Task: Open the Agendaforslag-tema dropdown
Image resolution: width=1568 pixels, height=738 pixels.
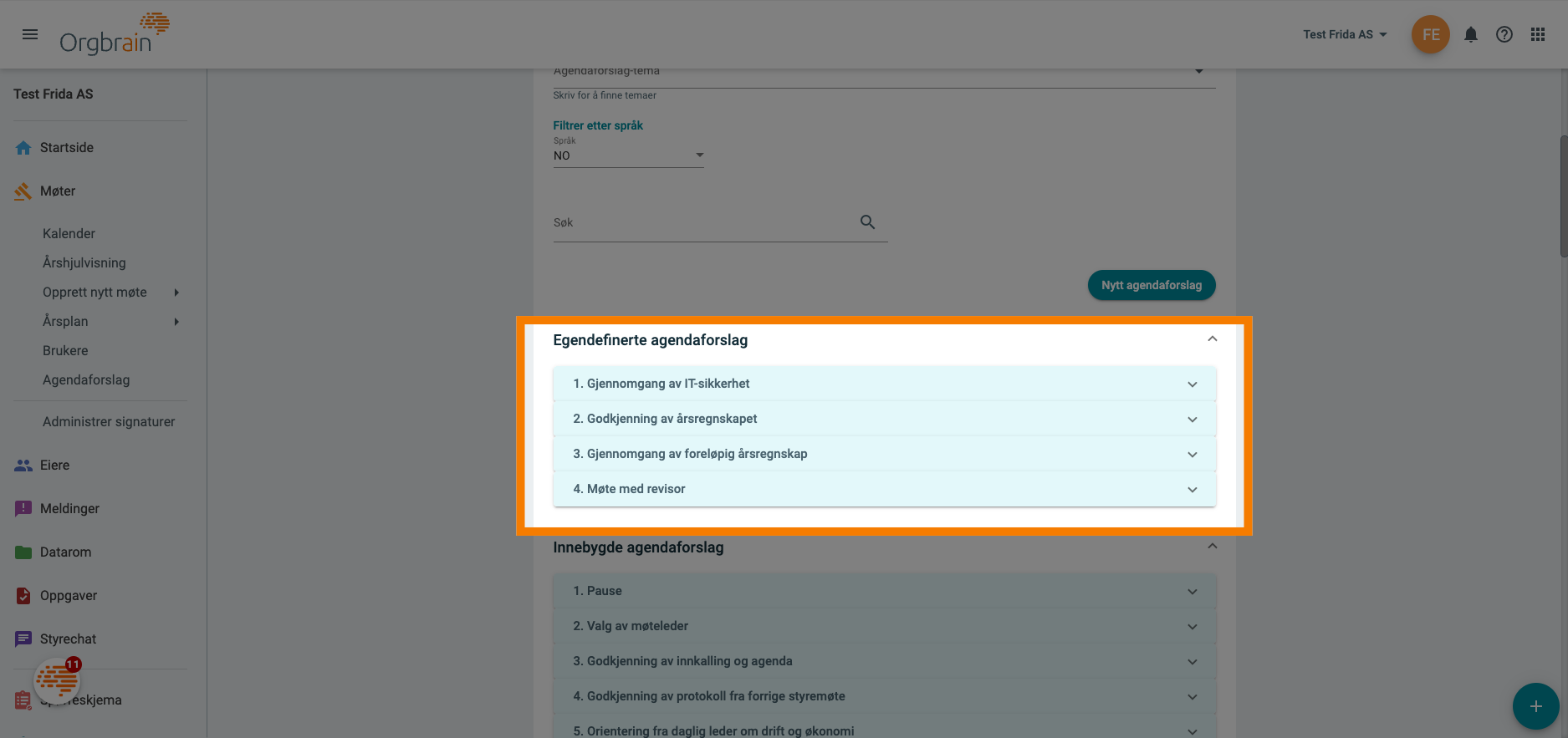Action: (884, 73)
